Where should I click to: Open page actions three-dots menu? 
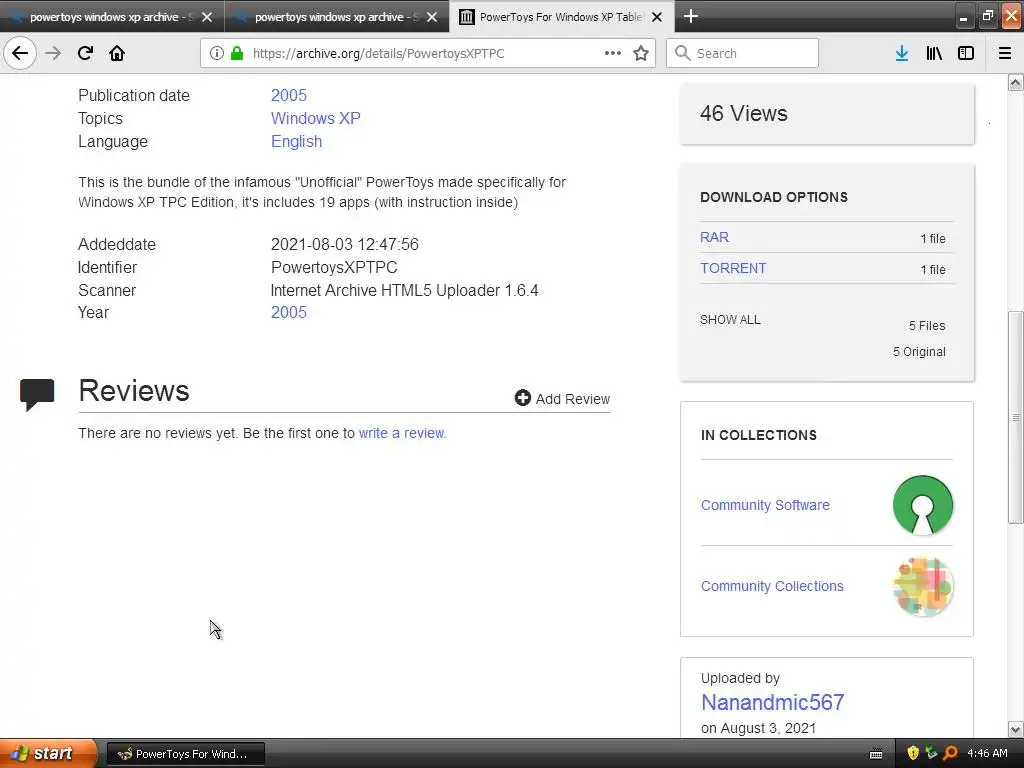point(613,53)
